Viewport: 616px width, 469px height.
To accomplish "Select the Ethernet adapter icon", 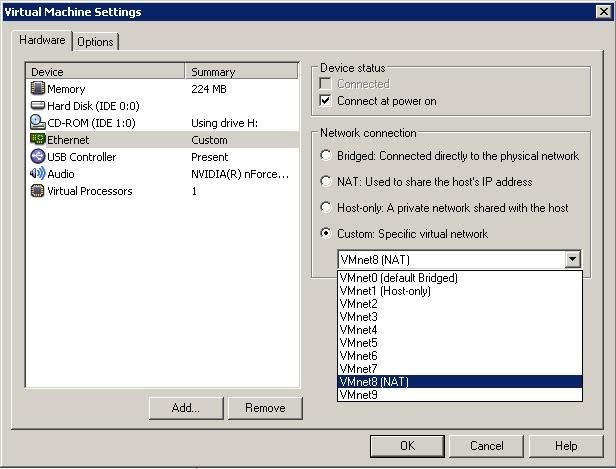I will coord(38,140).
